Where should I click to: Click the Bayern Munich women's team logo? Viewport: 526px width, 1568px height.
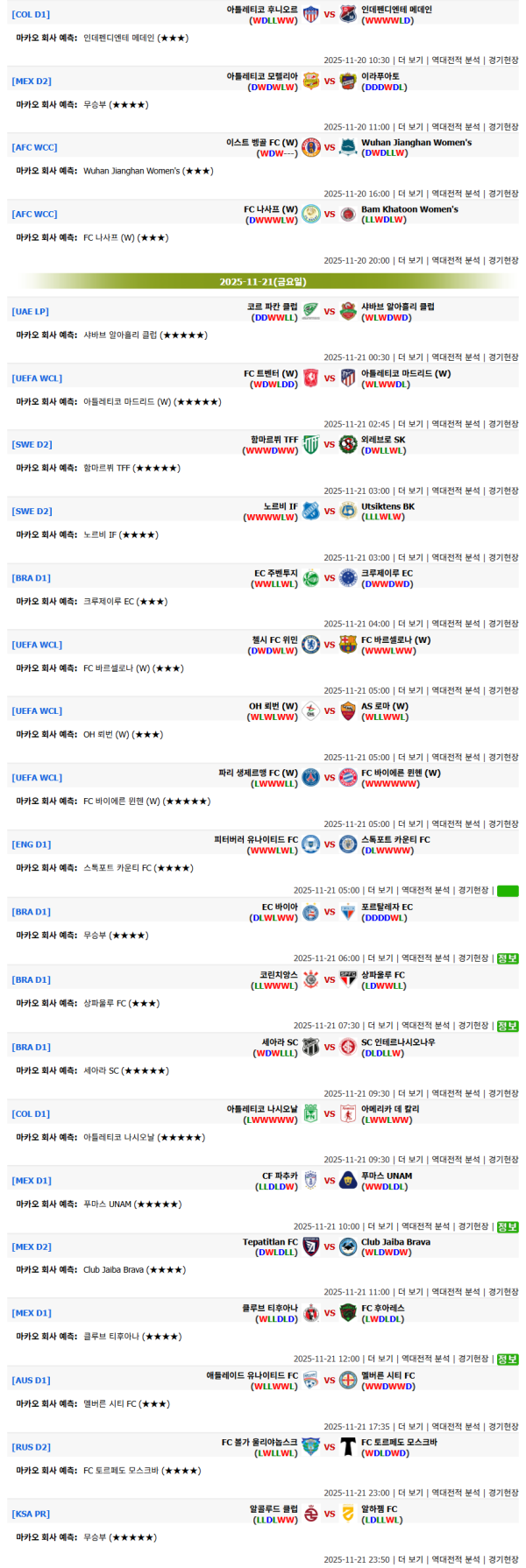point(348,778)
